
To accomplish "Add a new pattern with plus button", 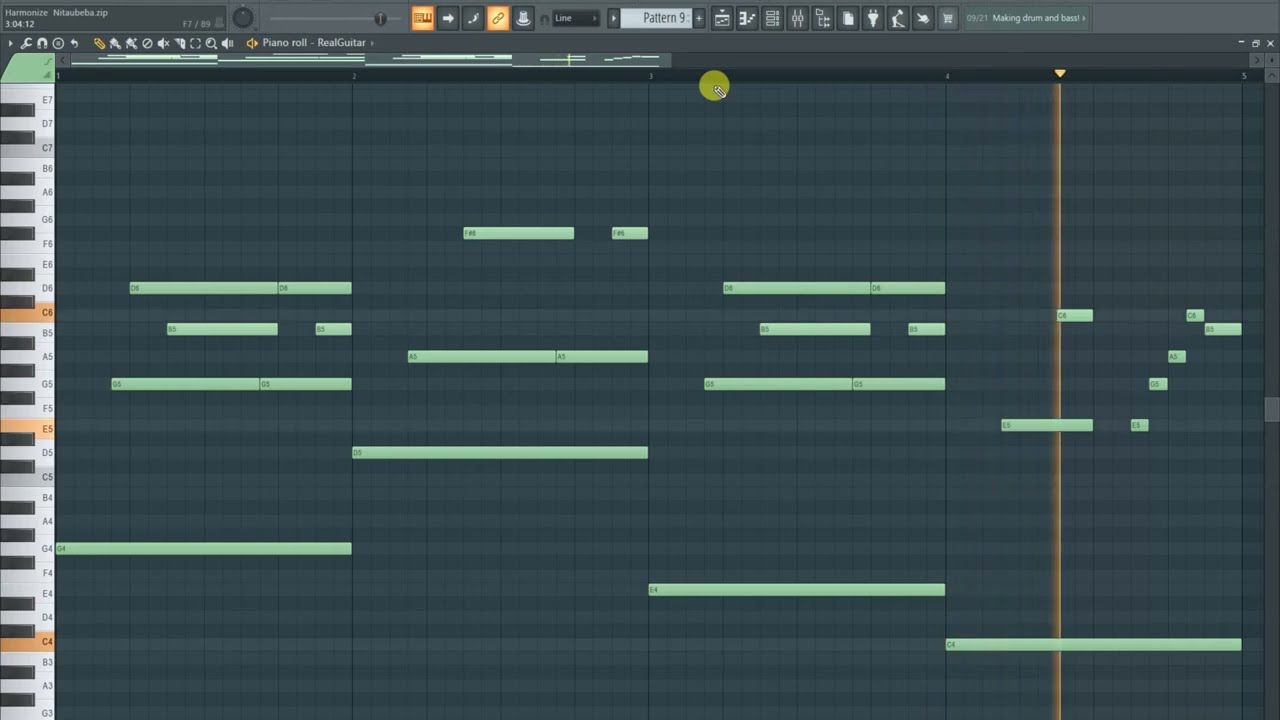I will [x=698, y=18].
